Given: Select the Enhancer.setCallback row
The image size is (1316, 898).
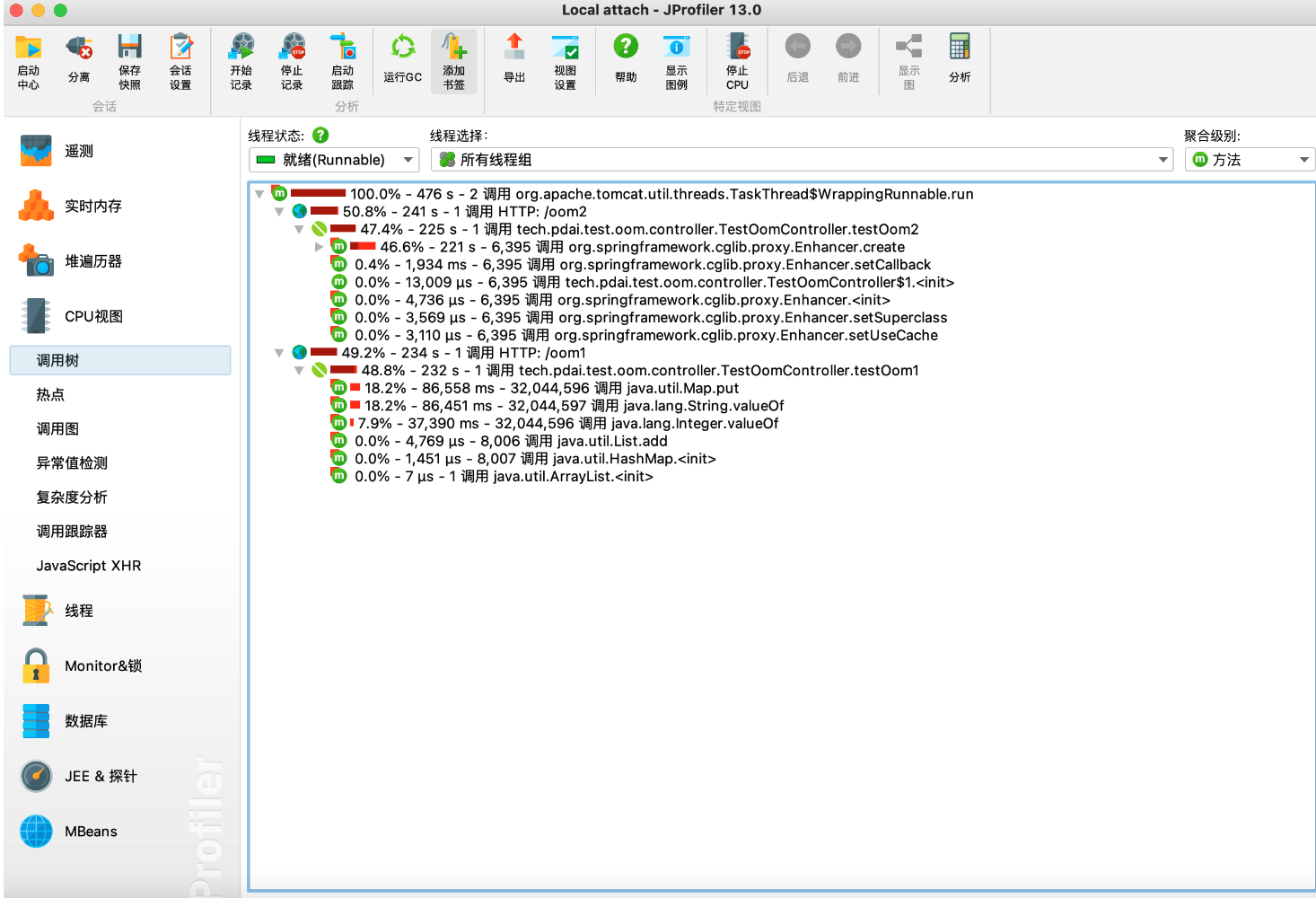Looking at the screenshot, I should pyautogui.click(x=631, y=264).
